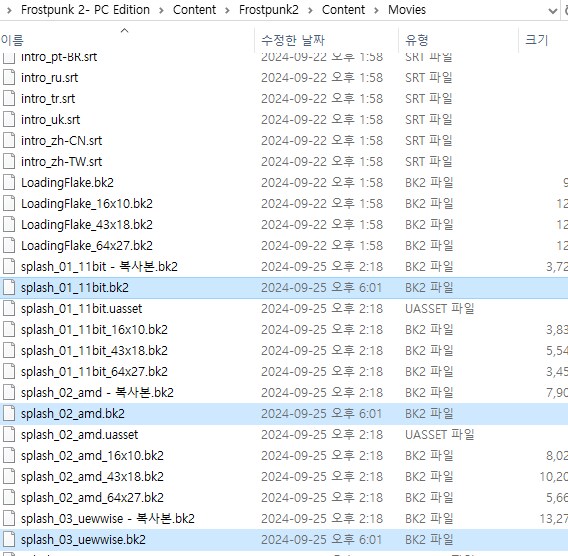Click file icon of intro_tr.srt

[9, 99]
